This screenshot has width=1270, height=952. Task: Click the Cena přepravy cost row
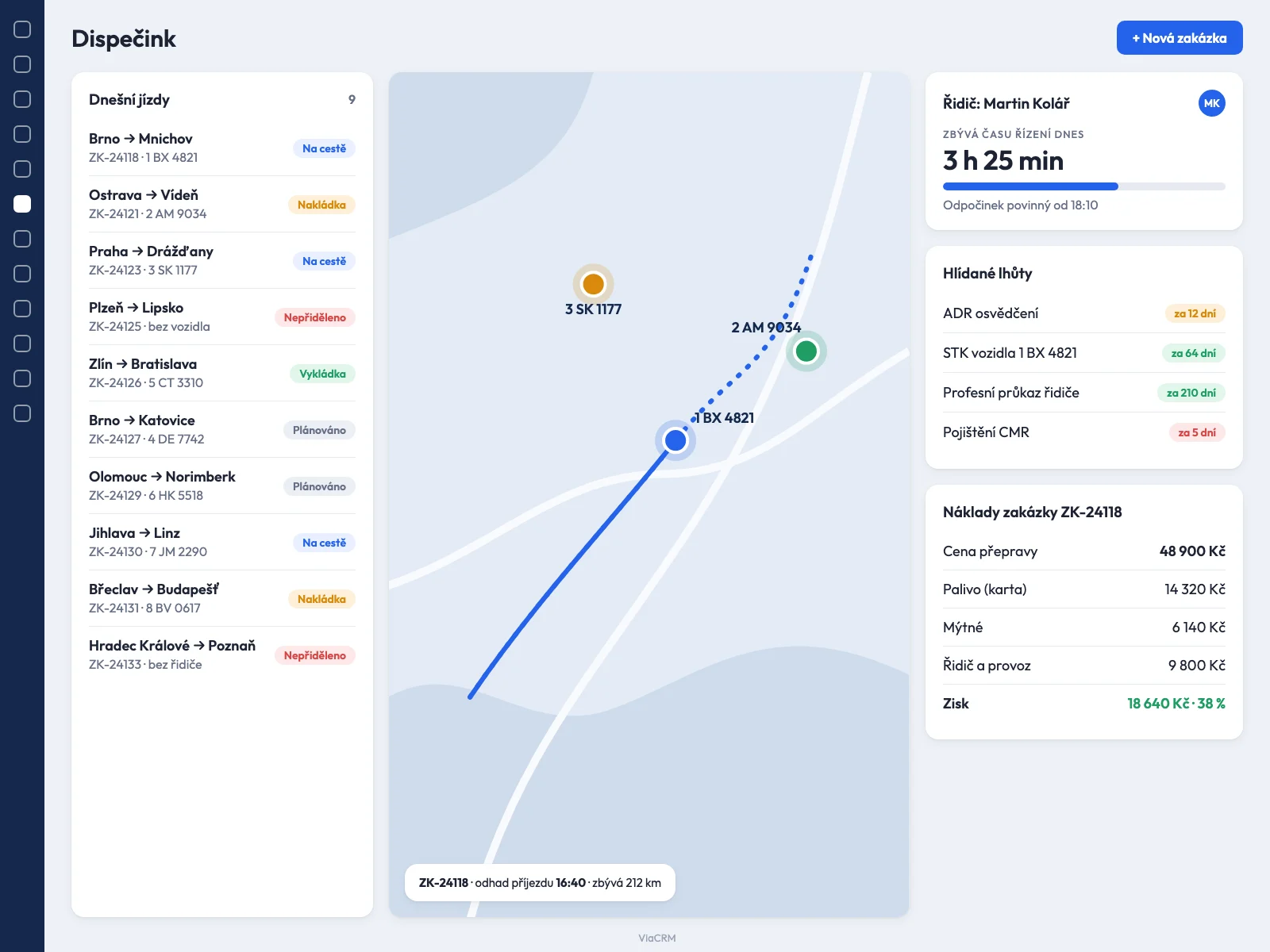click(x=1084, y=551)
